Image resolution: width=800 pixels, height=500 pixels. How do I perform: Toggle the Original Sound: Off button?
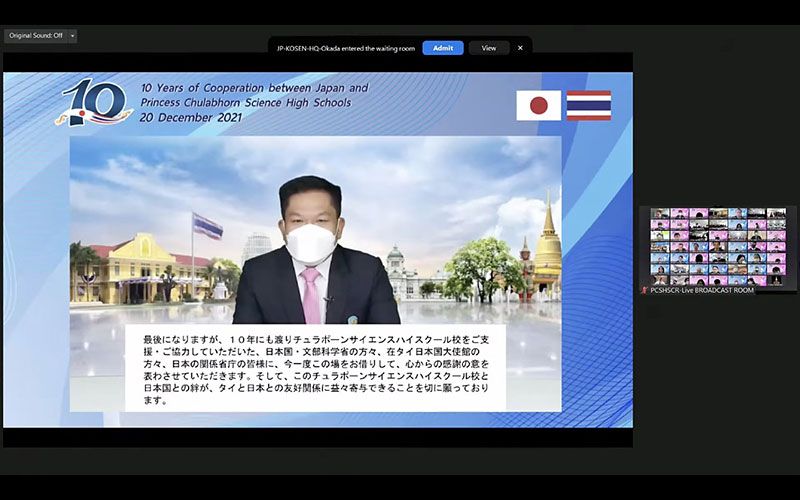pyautogui.click(x=35, y=36)
